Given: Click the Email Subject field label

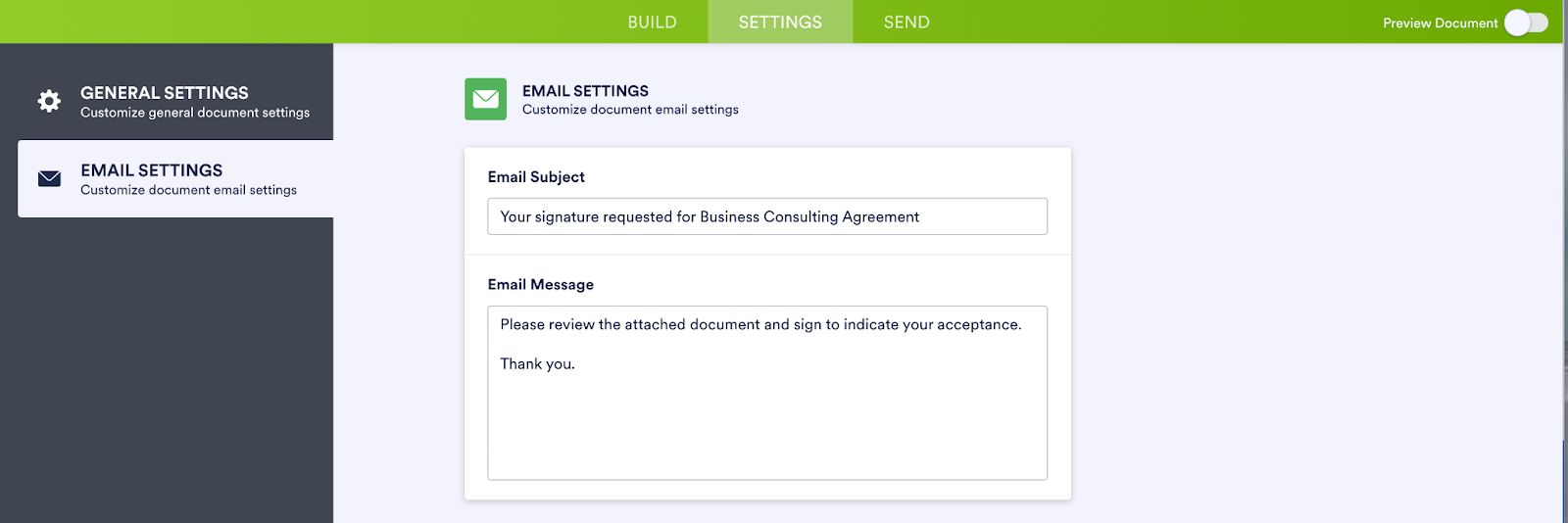Looking at the screenshot, I should (536, 177).
